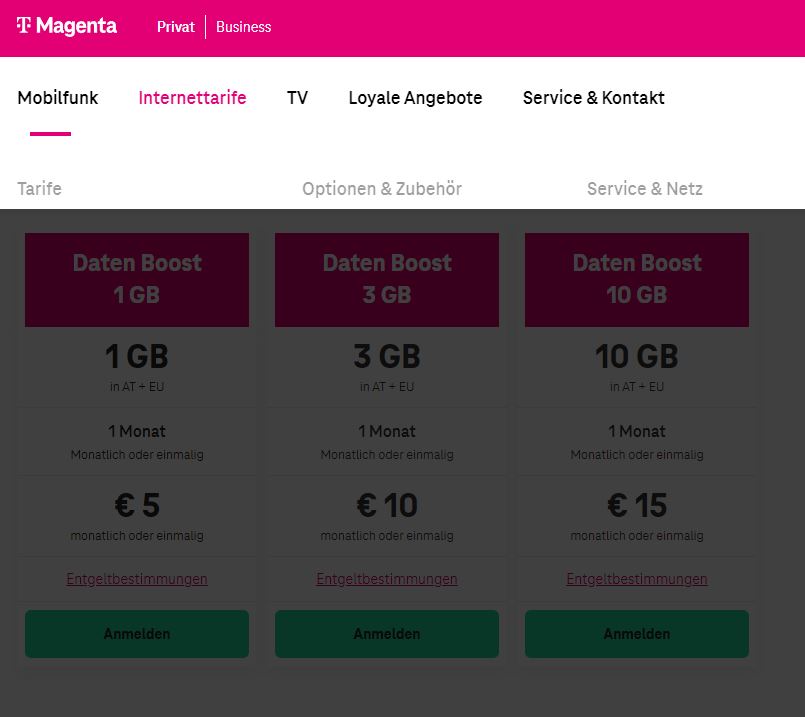Click the Daten Boost 3 GB header tile

387,280
